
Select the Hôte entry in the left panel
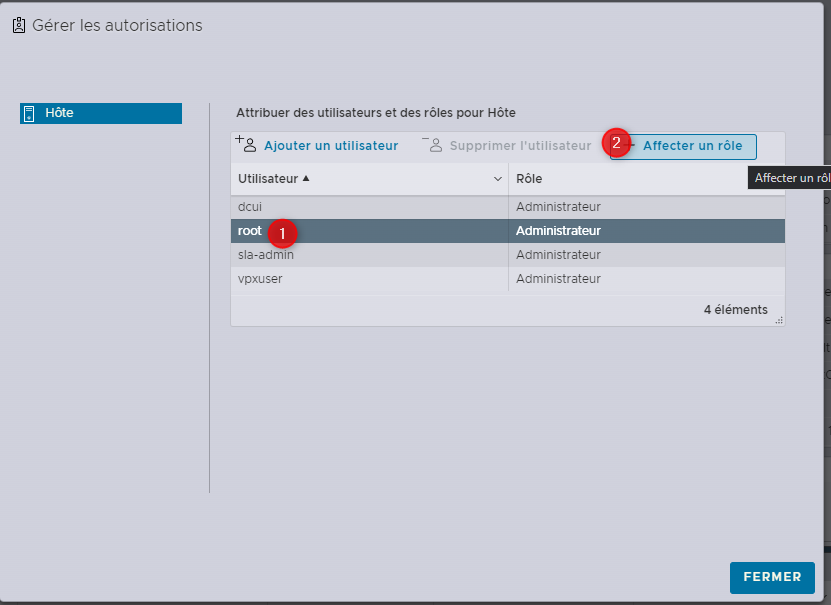click(x=100, y=113)
